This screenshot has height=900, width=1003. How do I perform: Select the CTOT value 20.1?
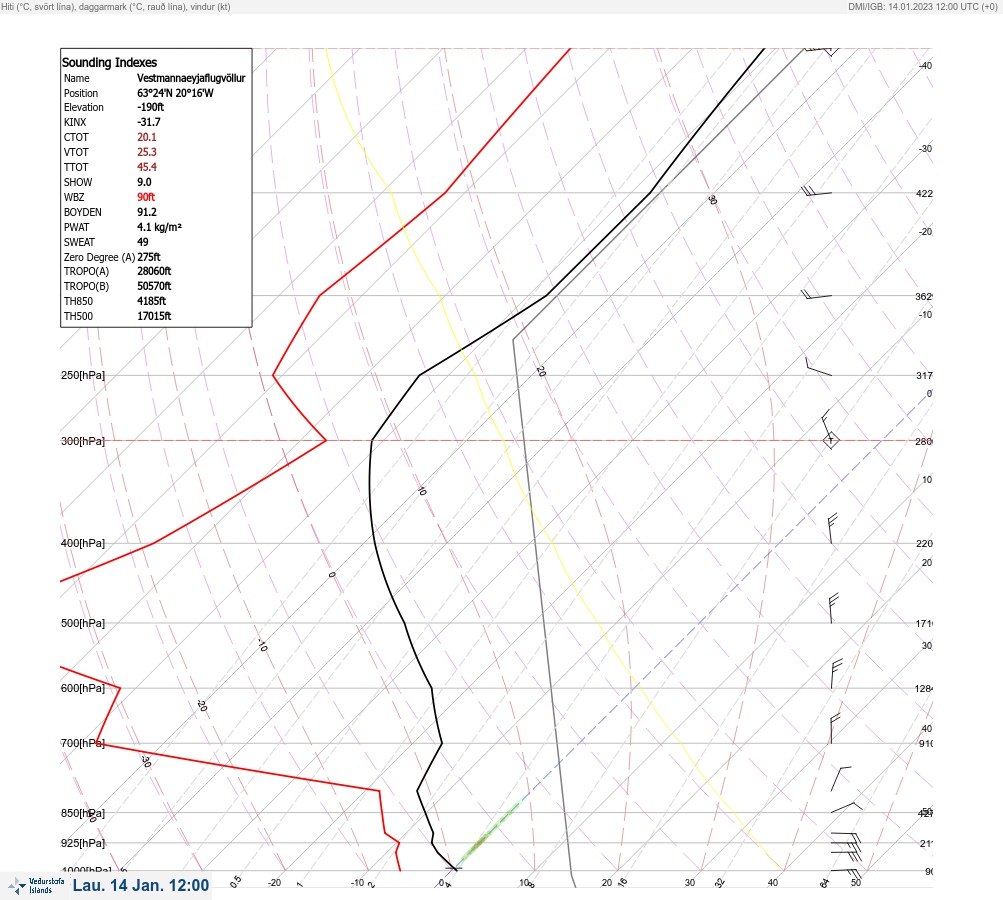(146, 137)
